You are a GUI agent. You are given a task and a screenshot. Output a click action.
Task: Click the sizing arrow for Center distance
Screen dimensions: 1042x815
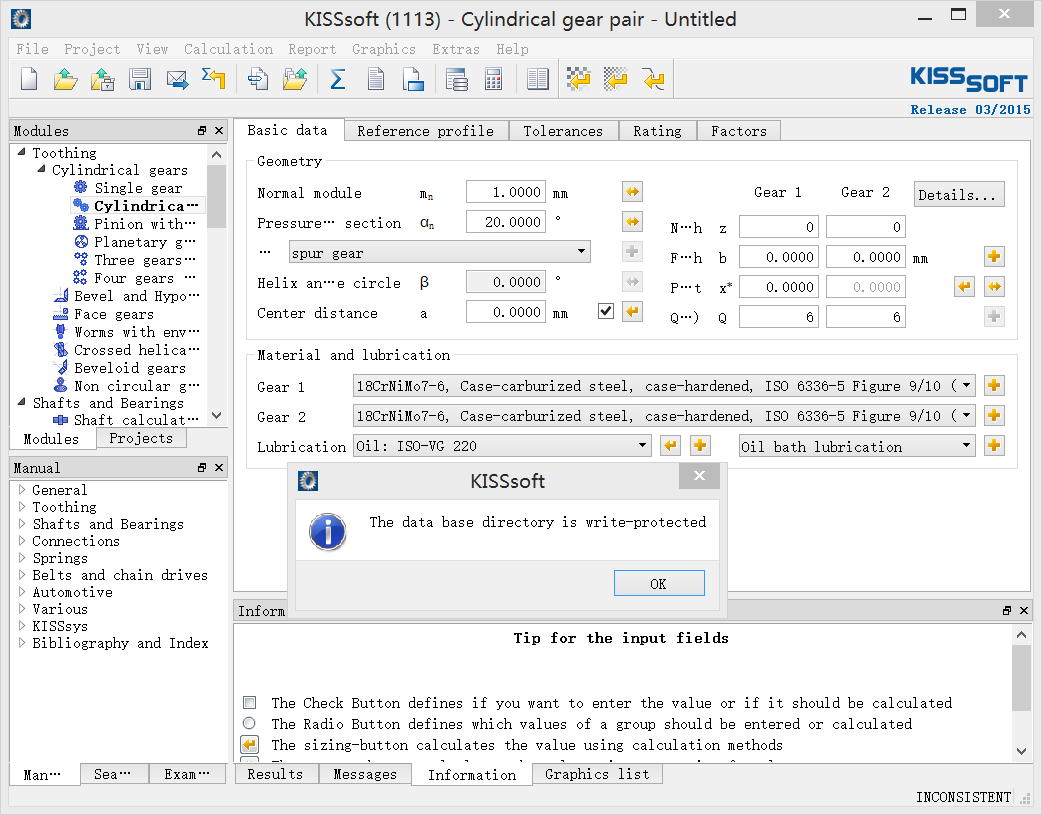point(633,311)
